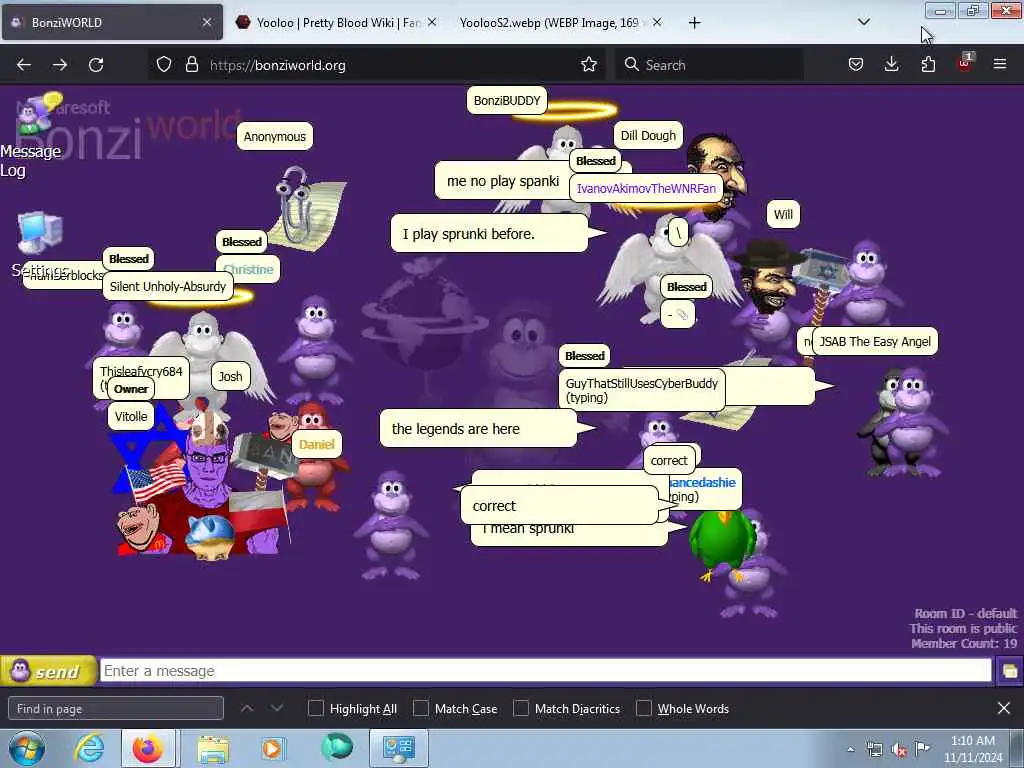Enable the Match Diacritics checkbox
The height and width of the screenshot is (768, 1024).
[521, 709]
